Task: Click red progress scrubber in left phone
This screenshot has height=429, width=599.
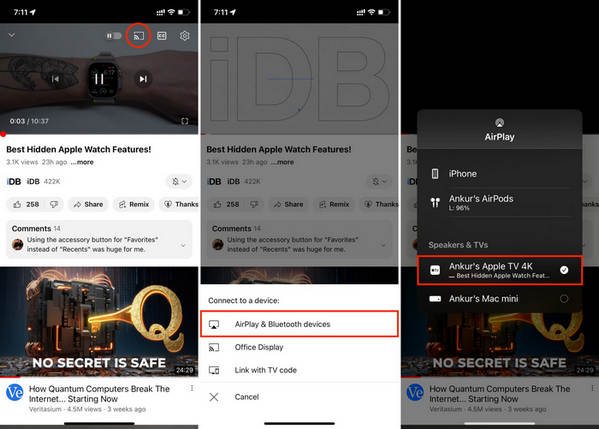Action: tap(3, 134)
